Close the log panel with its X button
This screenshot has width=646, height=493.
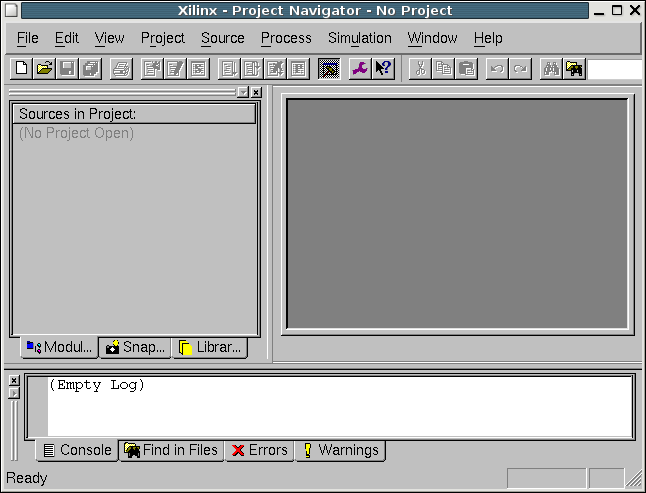(14, 380)
